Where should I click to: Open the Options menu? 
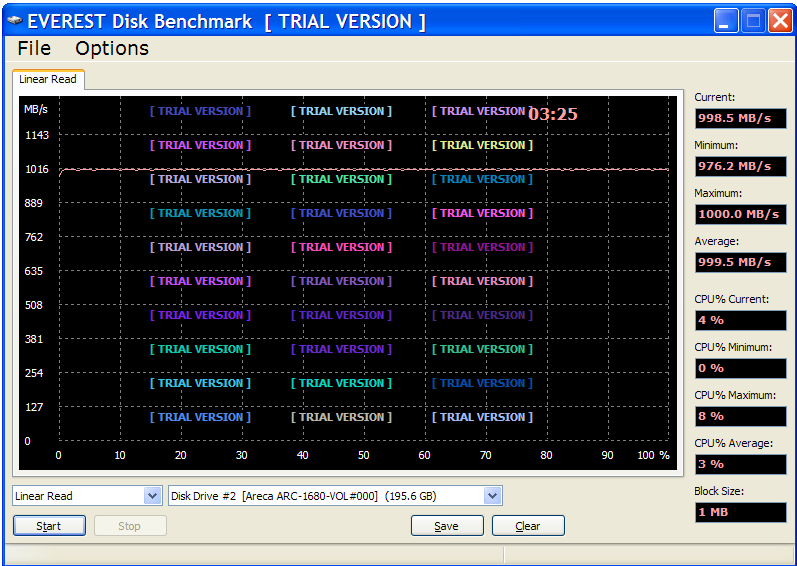click(x=112, y=48)
